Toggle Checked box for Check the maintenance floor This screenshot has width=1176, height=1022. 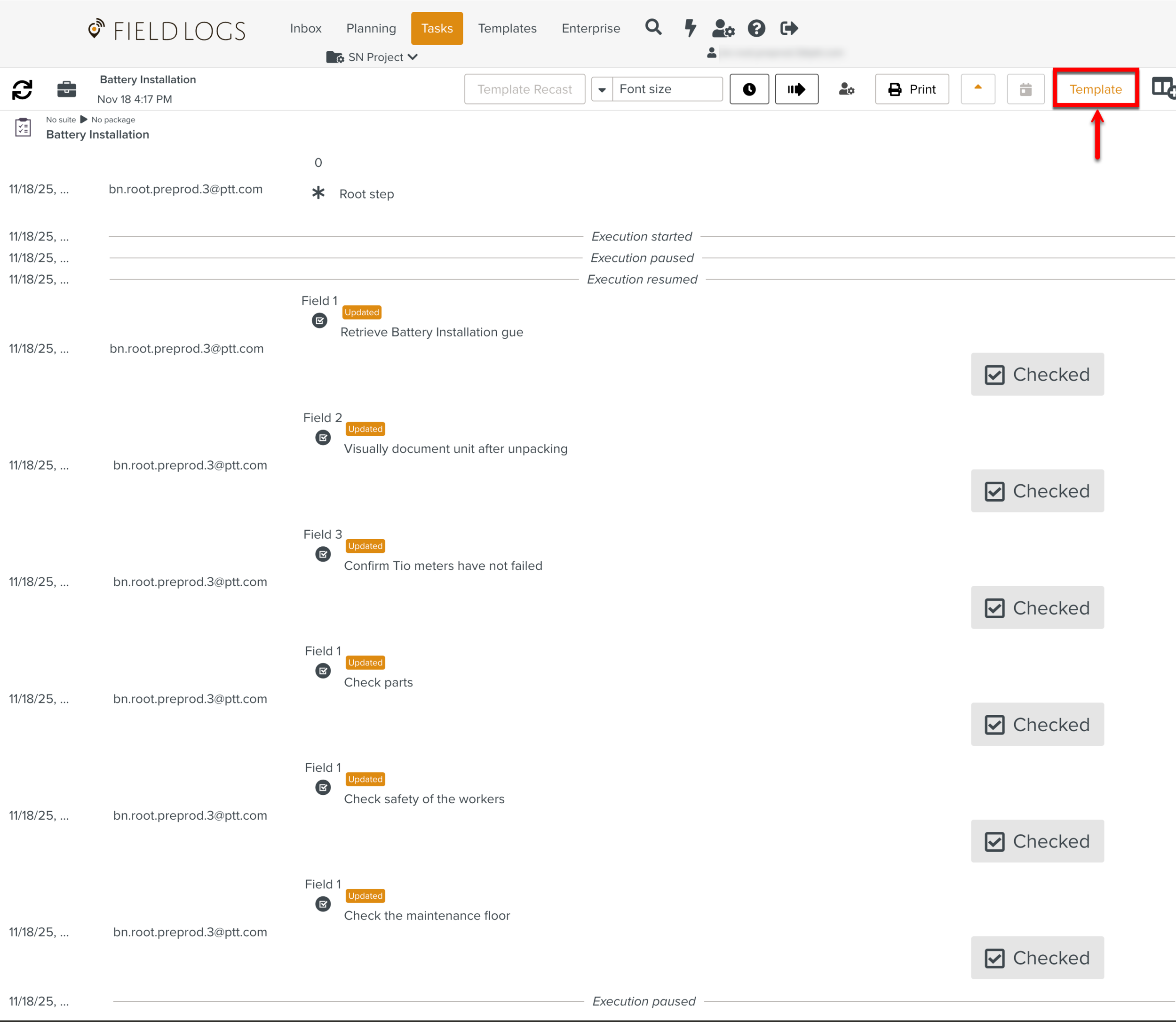[x=1037, y=958]
